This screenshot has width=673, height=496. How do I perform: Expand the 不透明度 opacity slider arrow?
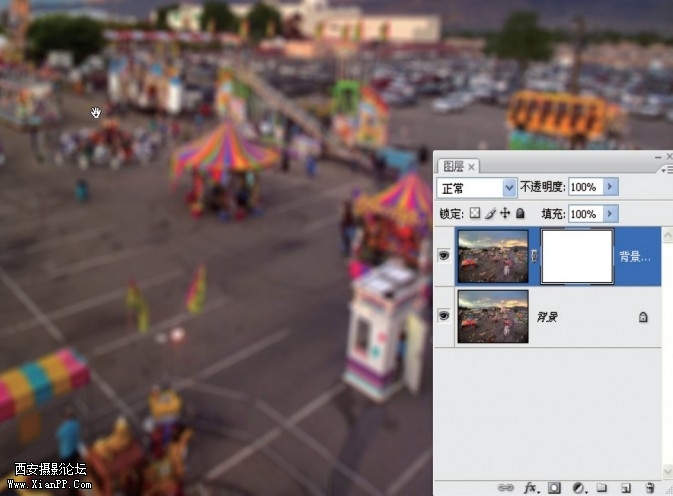coord(610,187)
